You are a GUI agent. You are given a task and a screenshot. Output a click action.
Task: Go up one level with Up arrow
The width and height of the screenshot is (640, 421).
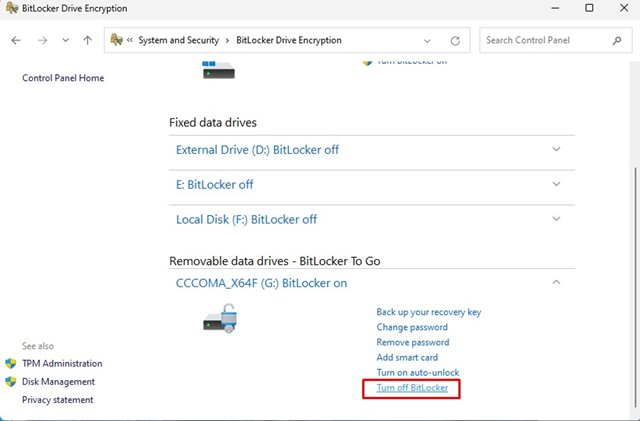click(x=89, y=41)
